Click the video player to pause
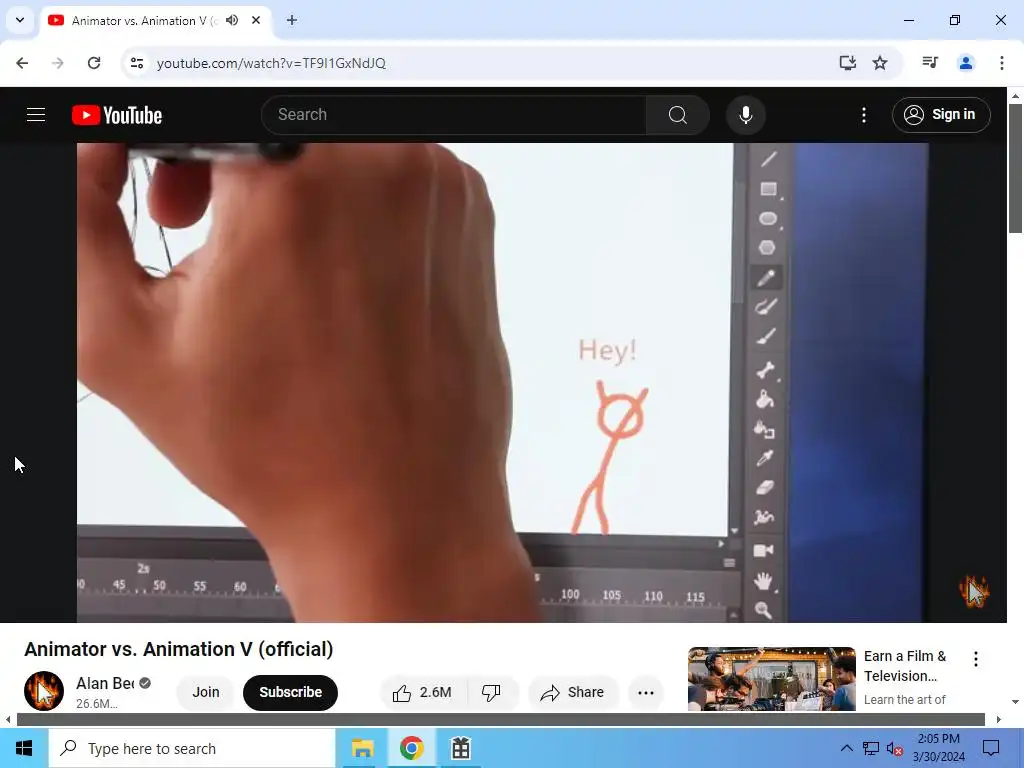The height and width of the screenshot is (768, 1024). coord(503,382)
